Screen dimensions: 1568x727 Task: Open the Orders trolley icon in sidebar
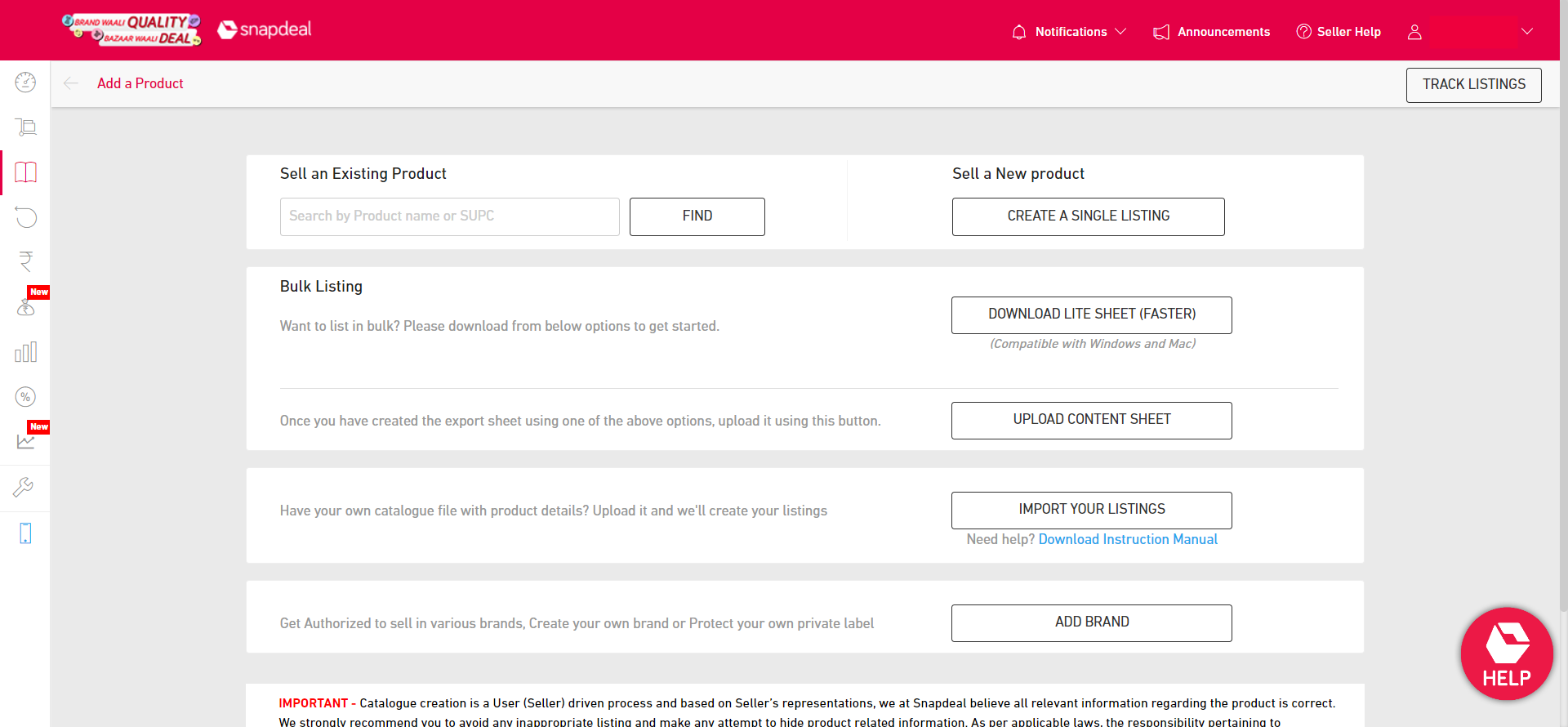tap(25, 127)
